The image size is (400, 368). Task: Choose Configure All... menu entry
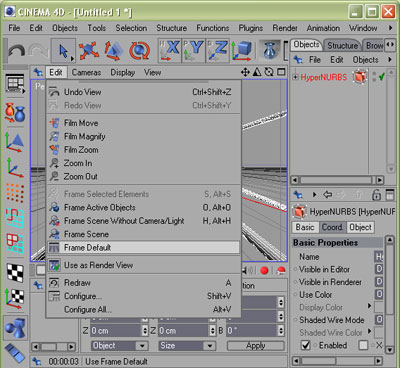pos(143,309)
